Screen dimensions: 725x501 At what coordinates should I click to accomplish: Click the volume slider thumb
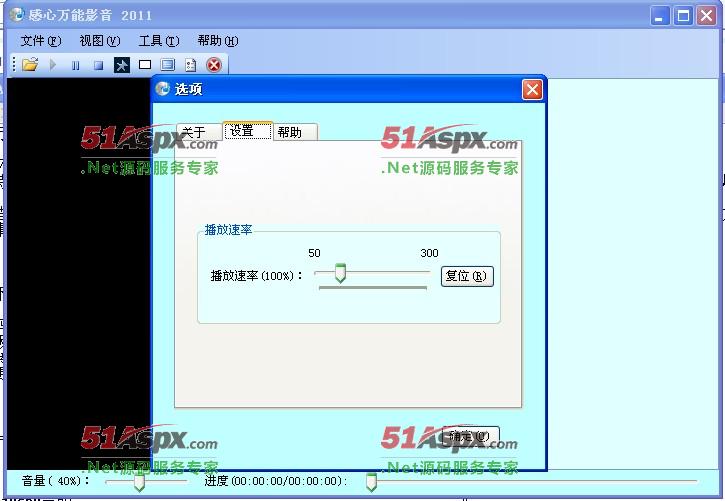point(139,482)
